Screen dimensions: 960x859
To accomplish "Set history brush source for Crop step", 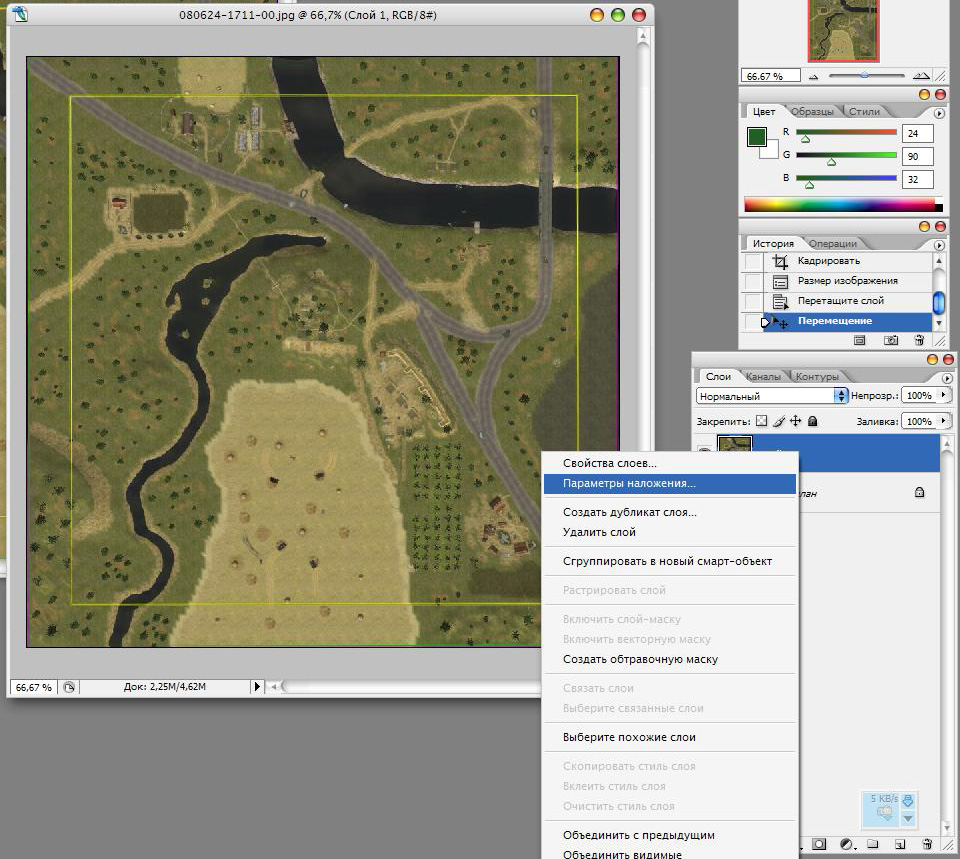I will coord(752,261).
